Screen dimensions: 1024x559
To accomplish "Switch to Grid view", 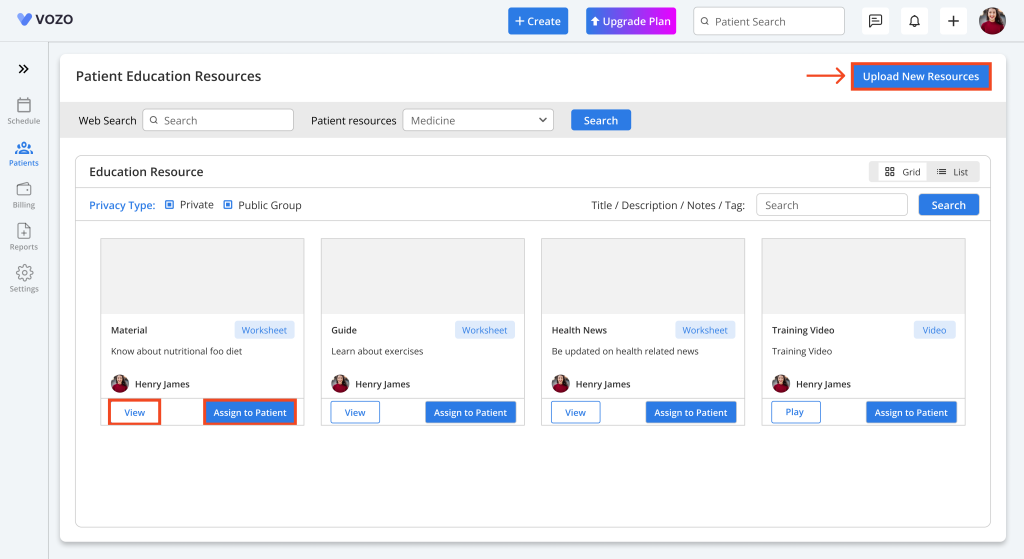I will click(x=902, y=172).
